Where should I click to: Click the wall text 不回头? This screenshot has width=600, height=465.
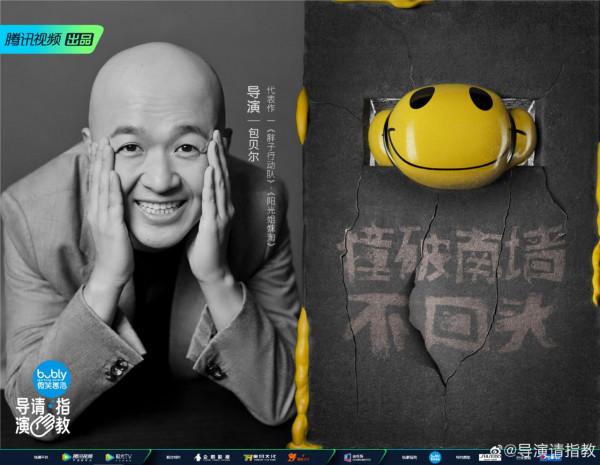(x=450, y=323)
